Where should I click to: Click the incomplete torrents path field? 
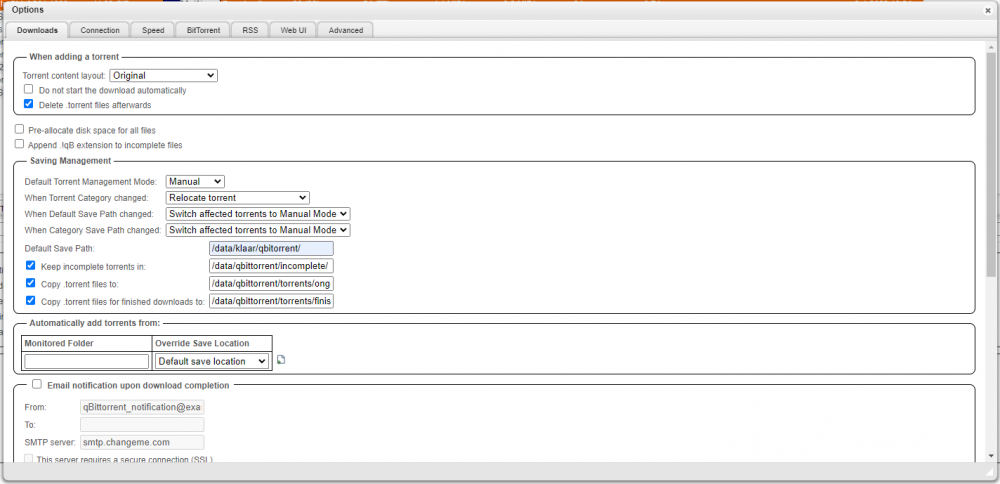(x=271, y=266)
